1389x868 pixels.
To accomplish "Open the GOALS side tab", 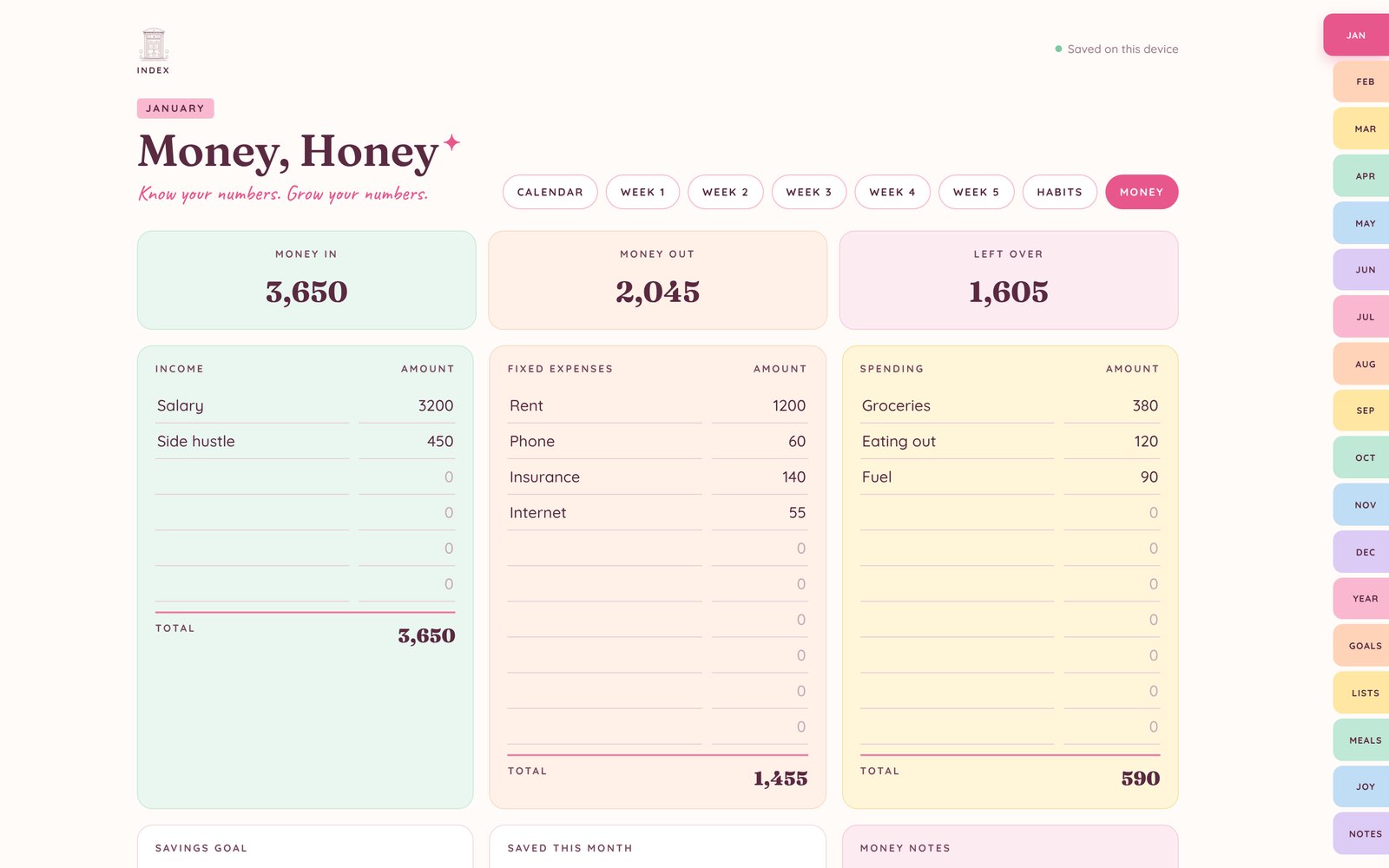I will (1361, 646).
